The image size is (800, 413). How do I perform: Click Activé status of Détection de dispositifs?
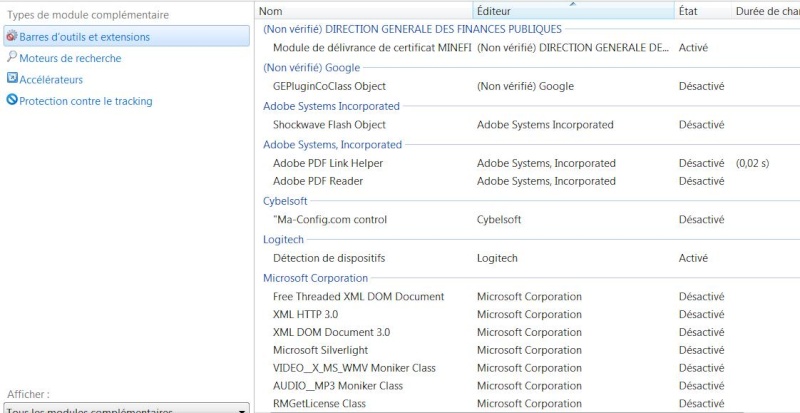[x=693, y=258]
